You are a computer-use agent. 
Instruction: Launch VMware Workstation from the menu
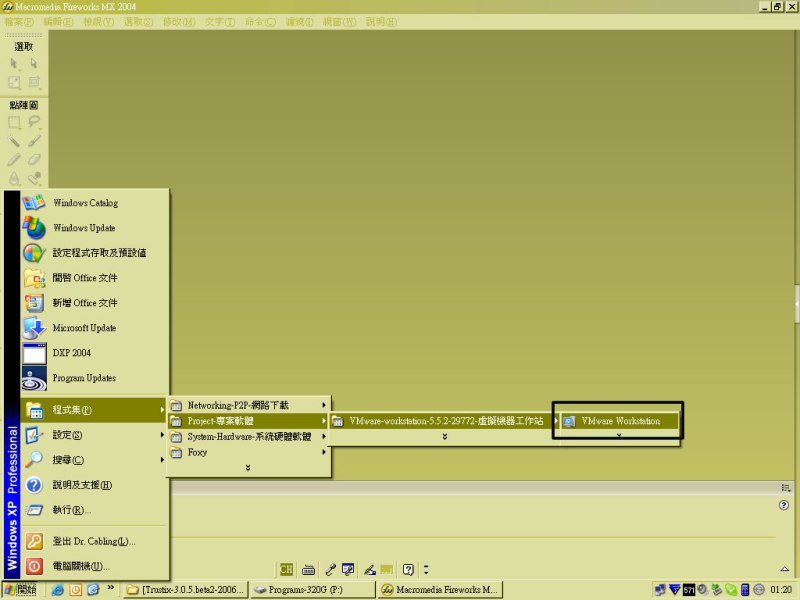point(620,421)
